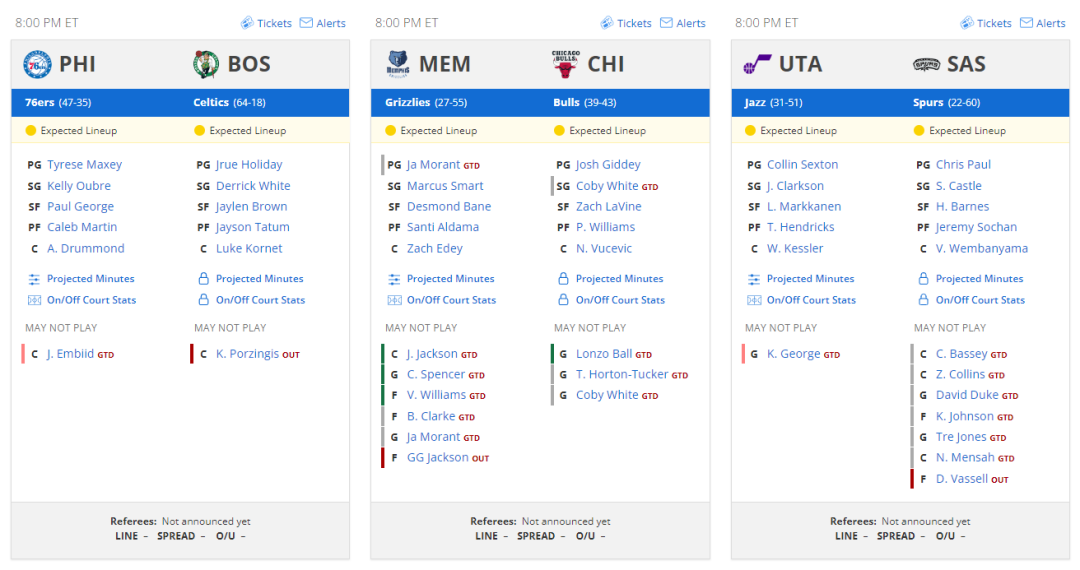The width and height of the screenshot is (1080, 570).
Task: Click the San Antonio Spurs logo
Action: [926, 64]
